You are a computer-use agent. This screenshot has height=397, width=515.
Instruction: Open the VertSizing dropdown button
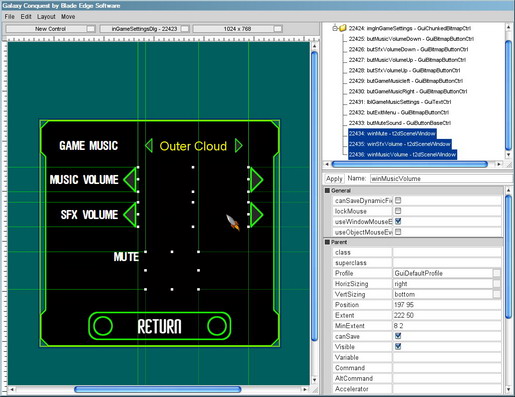click(497, 294)
